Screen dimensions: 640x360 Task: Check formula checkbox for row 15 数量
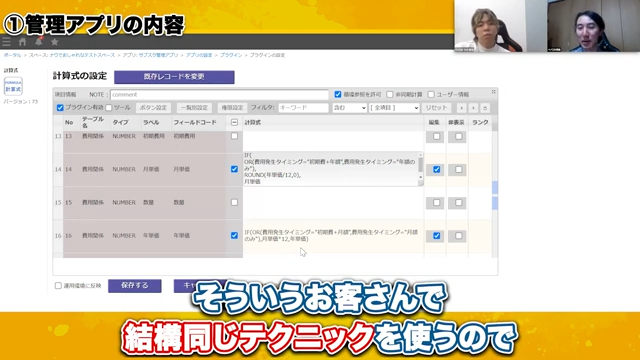pyautogui.click(x=234, y=202)
